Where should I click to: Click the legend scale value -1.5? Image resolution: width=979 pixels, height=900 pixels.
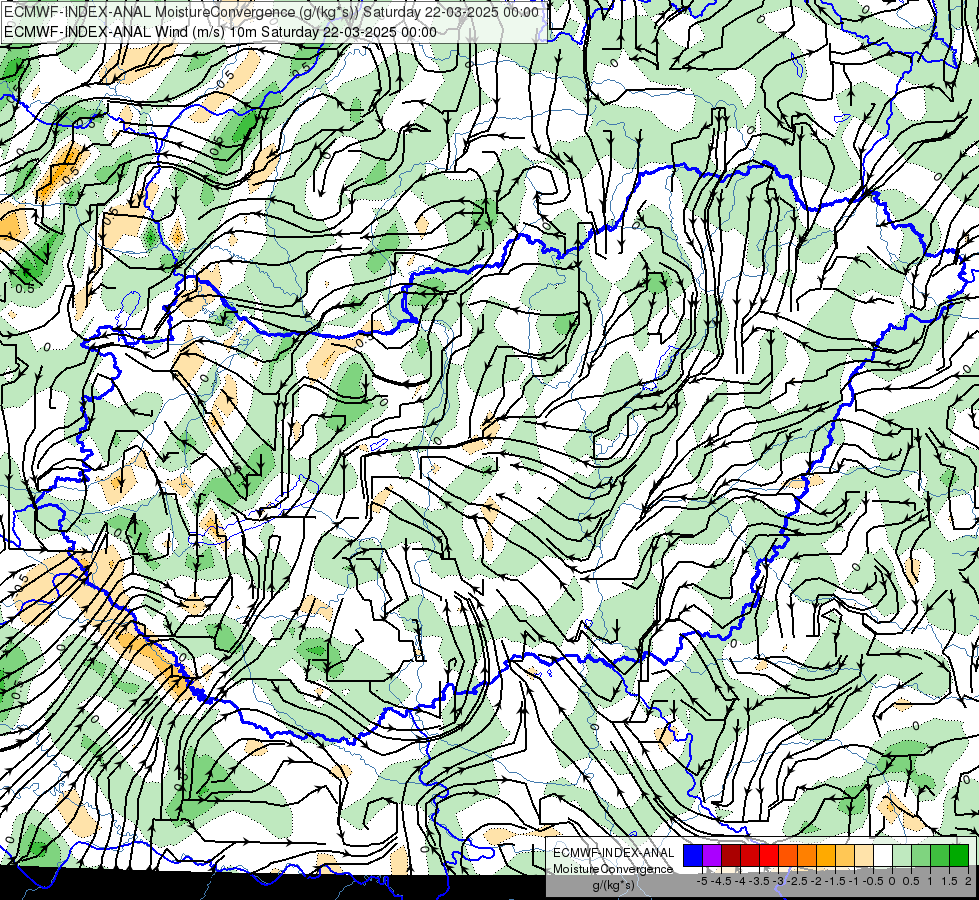[835, 881]
